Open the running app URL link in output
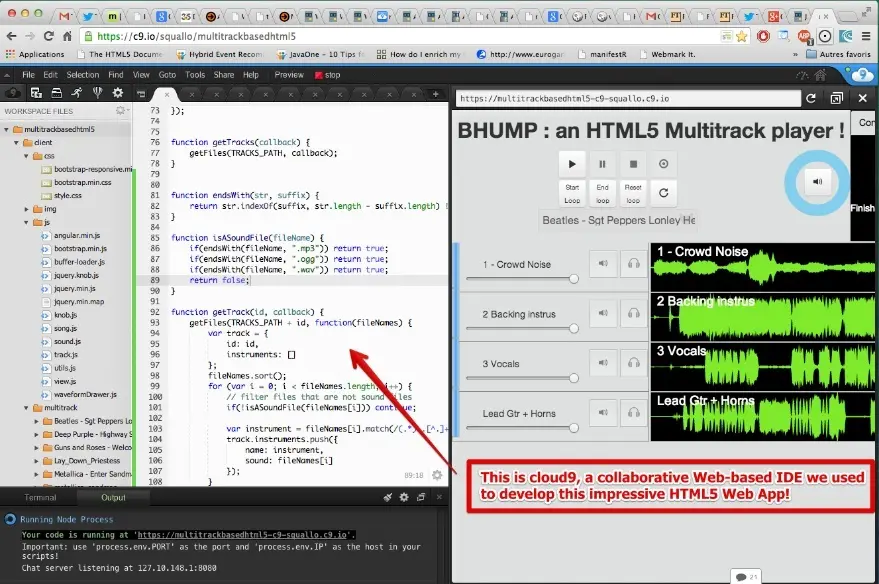The width and height of the screenshot is (879, 584). (242, 535)
